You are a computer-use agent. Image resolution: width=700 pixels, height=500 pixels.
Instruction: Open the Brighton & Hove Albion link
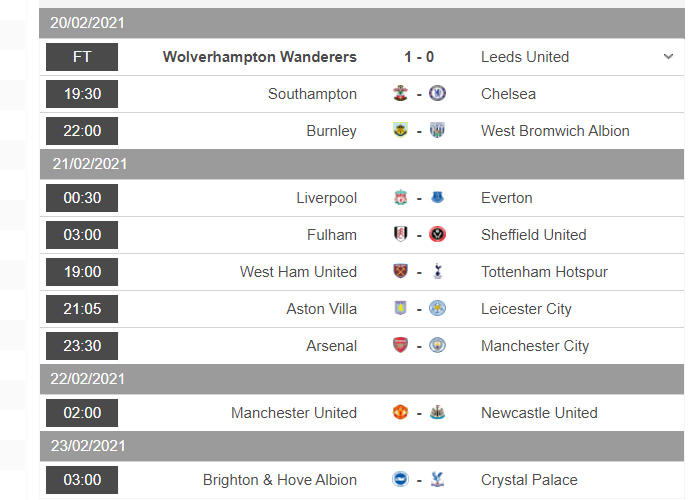pos(280,480)
